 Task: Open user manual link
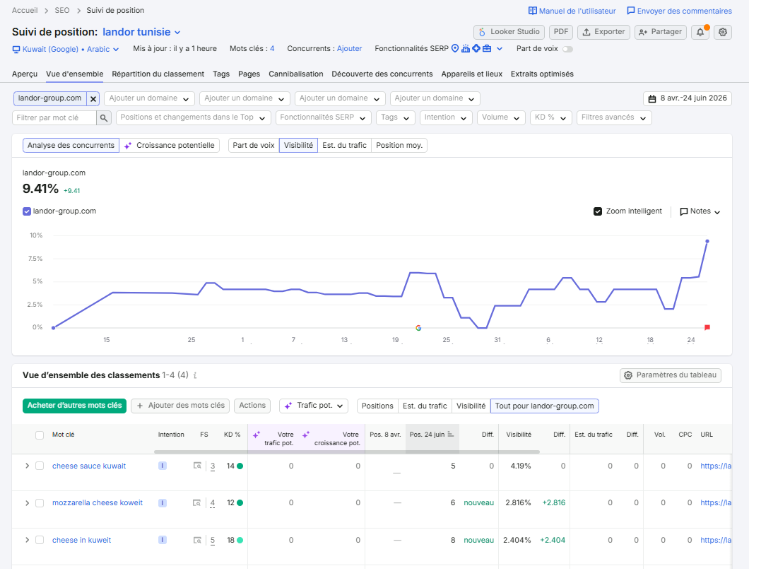(572, 11)
